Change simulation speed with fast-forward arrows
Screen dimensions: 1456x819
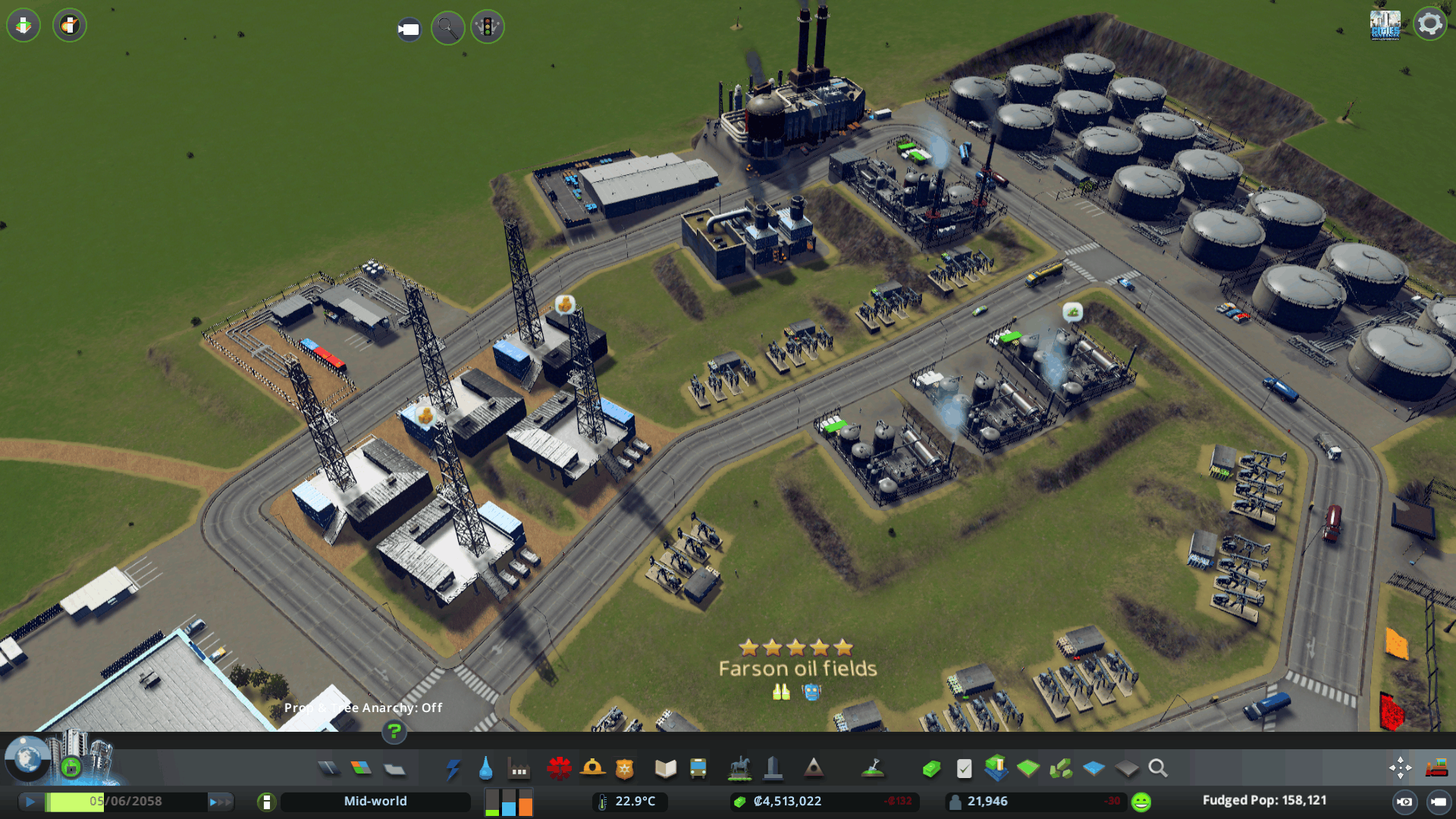point(220,802)
